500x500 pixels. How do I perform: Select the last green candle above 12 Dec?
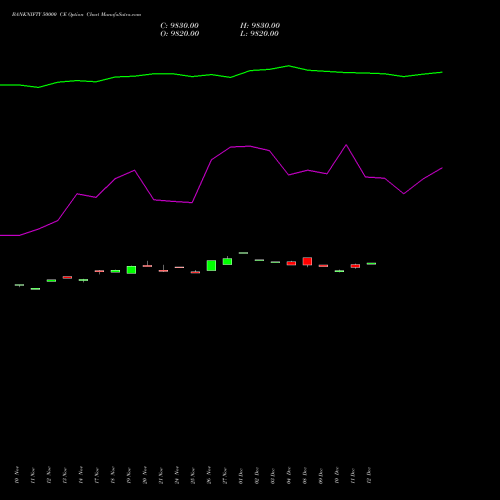pos(371,263)
